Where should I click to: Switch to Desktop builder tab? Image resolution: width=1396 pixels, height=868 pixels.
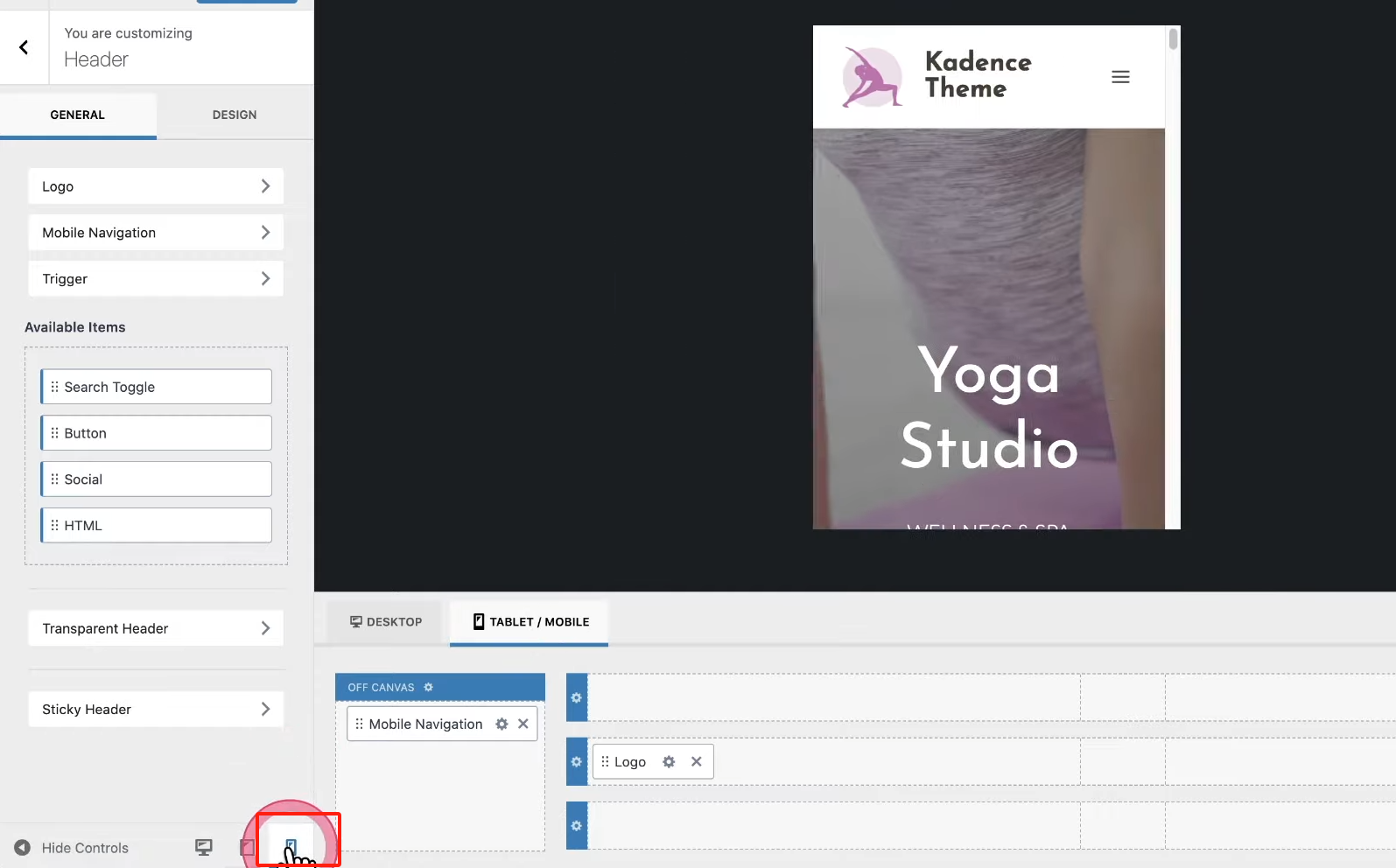386,622
